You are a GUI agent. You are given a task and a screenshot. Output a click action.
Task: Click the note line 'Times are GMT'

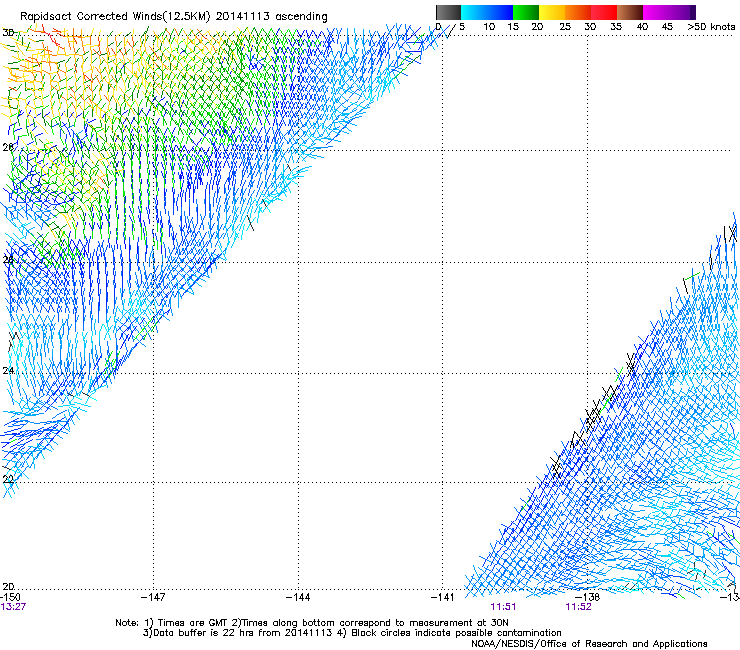pyautogui.click(x=192, y=623)
